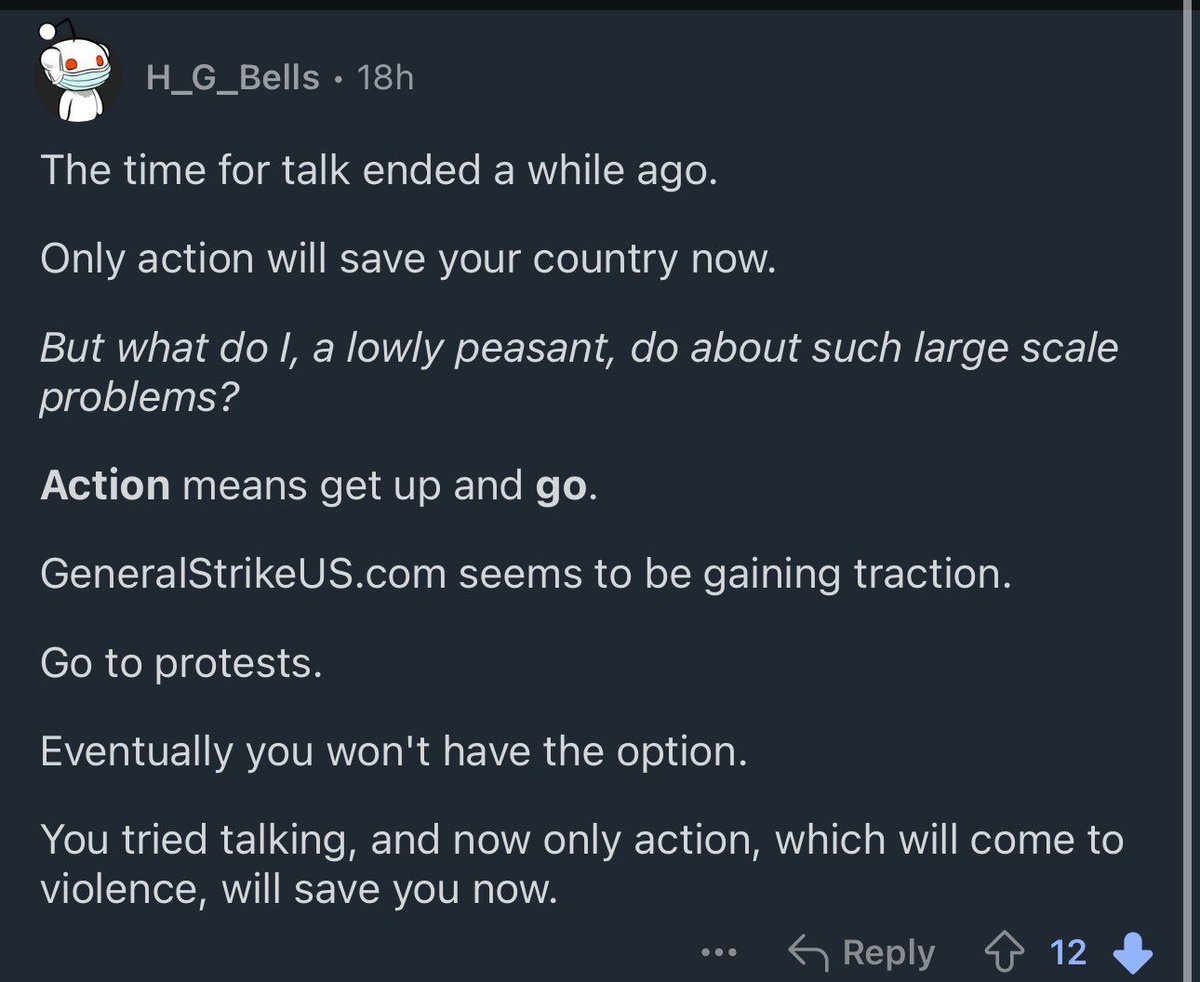Image resolution: width=1200 pixels, height=982 pixels.
Task: Click the bold word Action
Action: coord(105,486)
